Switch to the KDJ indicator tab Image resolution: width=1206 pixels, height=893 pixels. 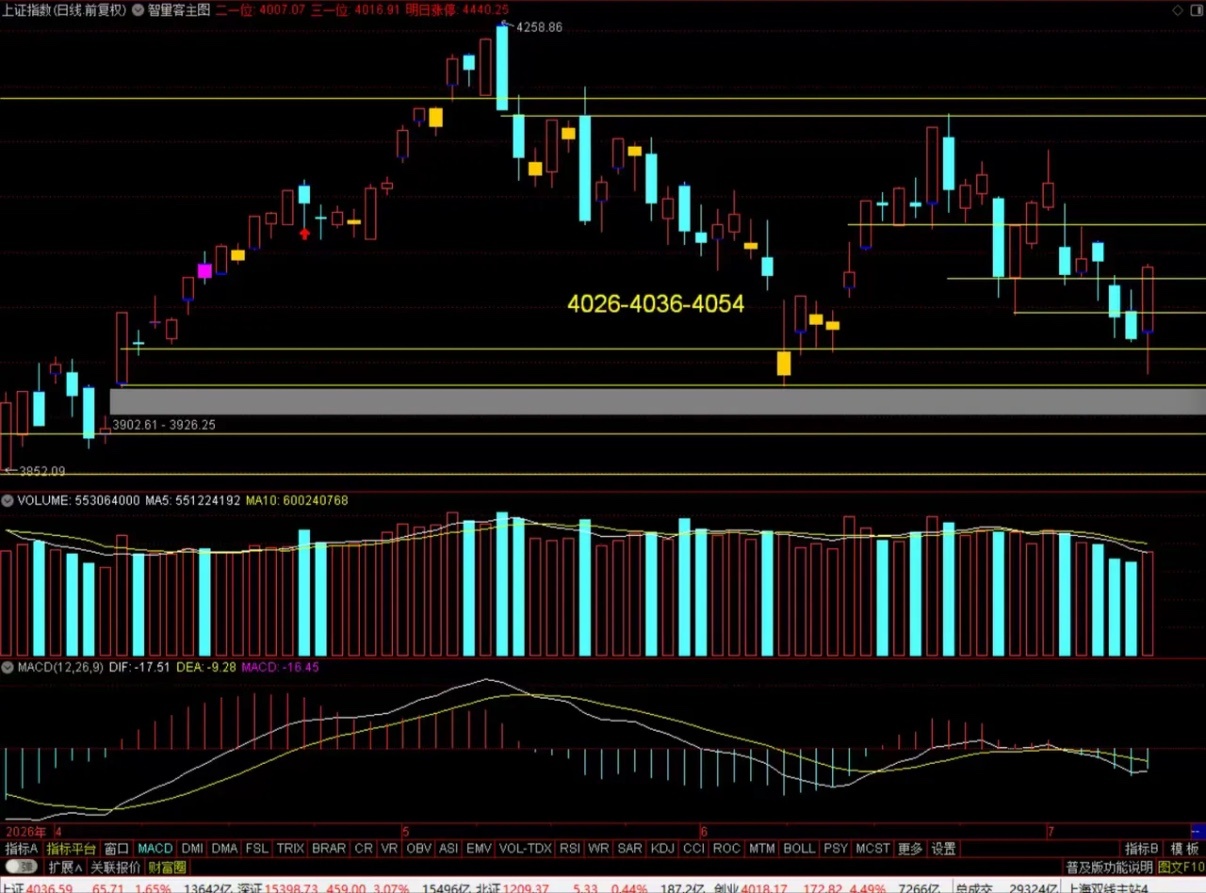click(x=662, y=848)
